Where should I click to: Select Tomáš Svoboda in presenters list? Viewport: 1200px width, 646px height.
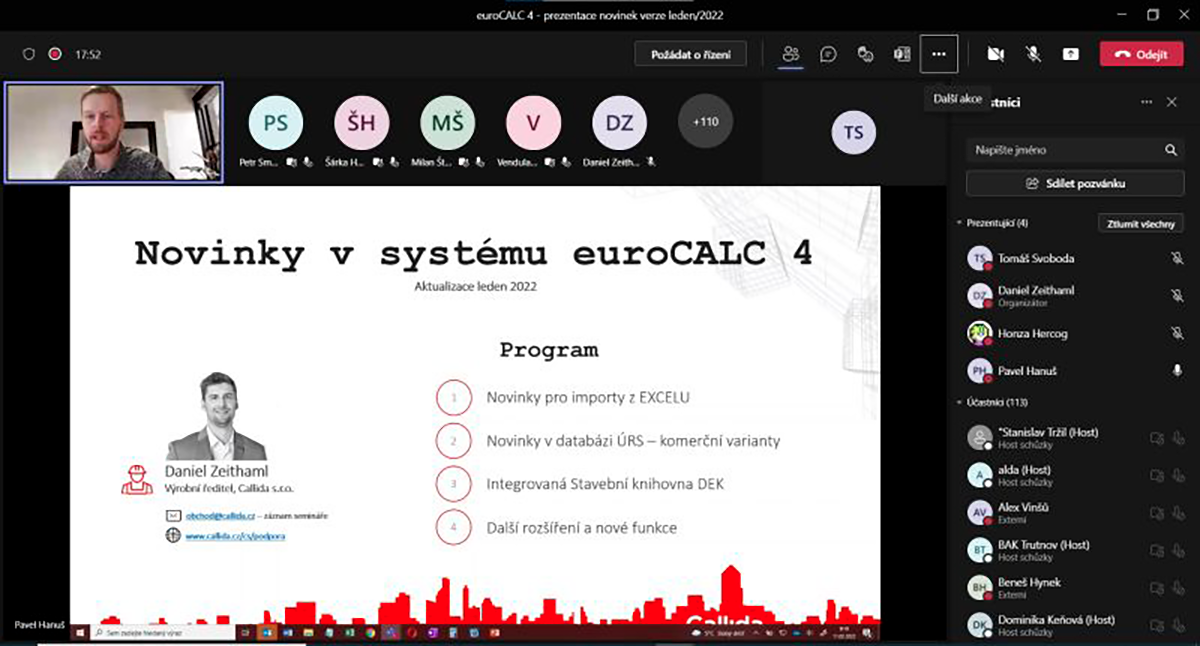click(x=1075, y=258)
